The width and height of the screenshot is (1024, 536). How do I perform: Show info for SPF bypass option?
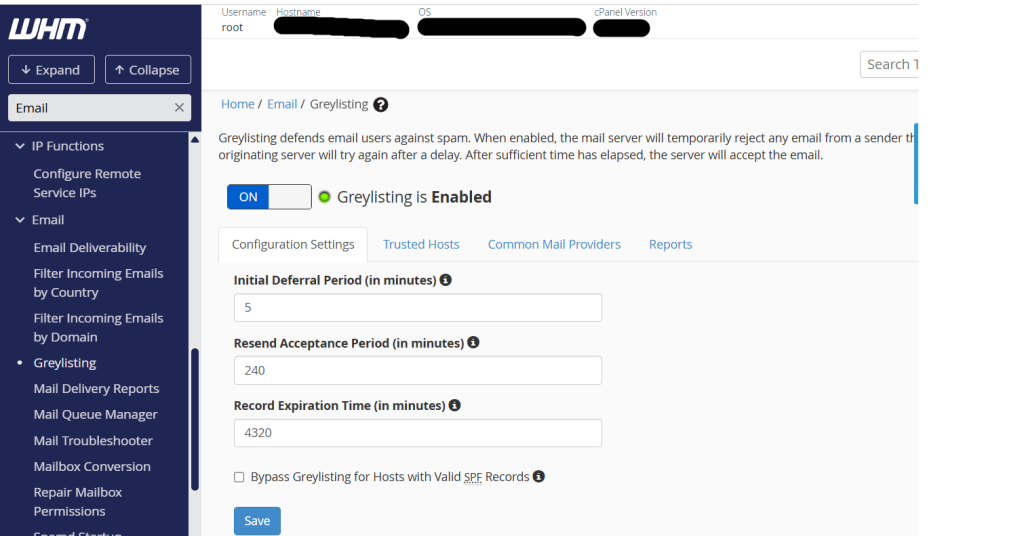(538, 477)
